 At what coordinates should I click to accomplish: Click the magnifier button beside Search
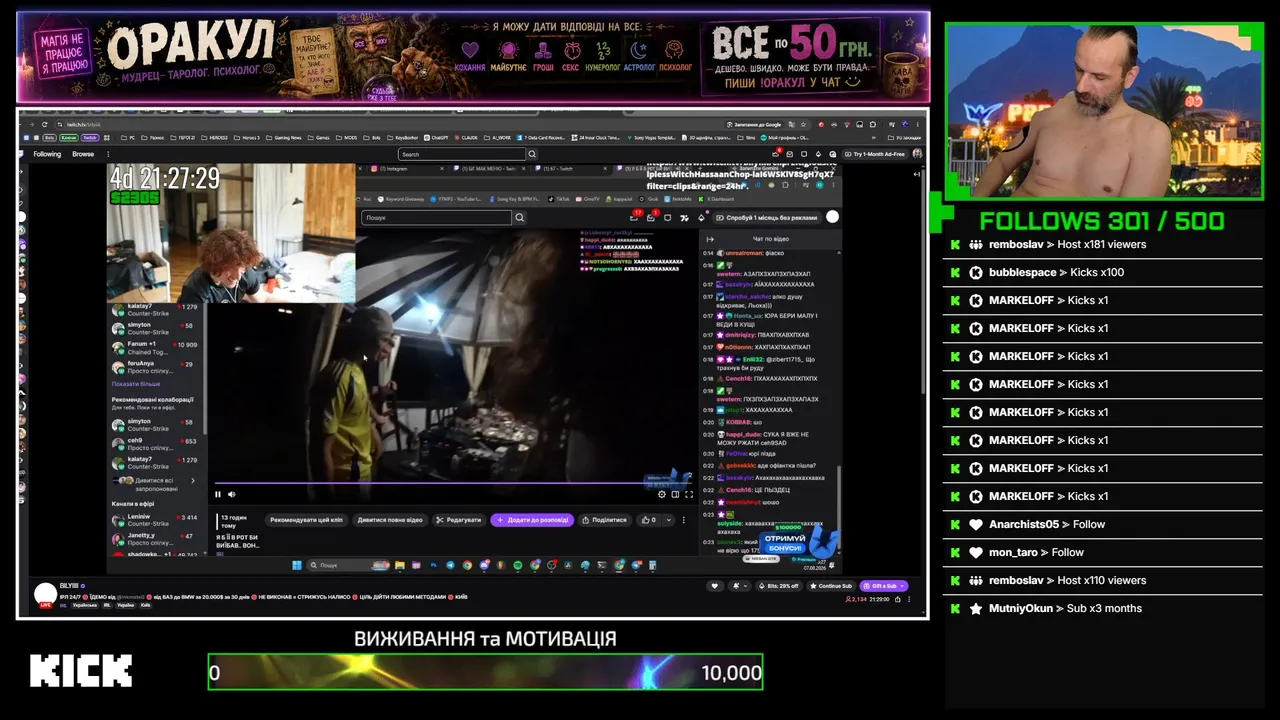532,154
